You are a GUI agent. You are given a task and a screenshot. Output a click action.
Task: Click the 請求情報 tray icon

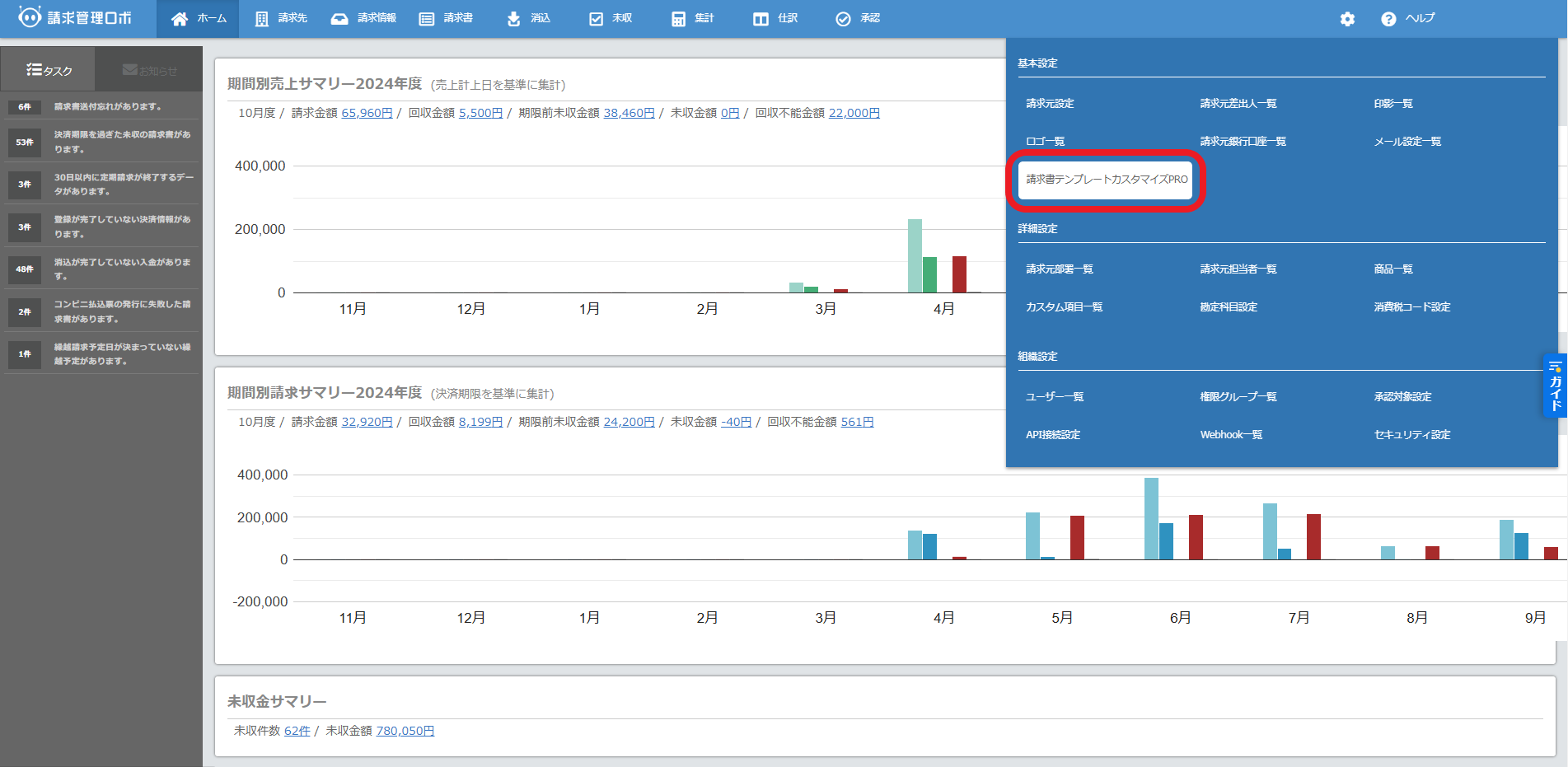point(339,19)
